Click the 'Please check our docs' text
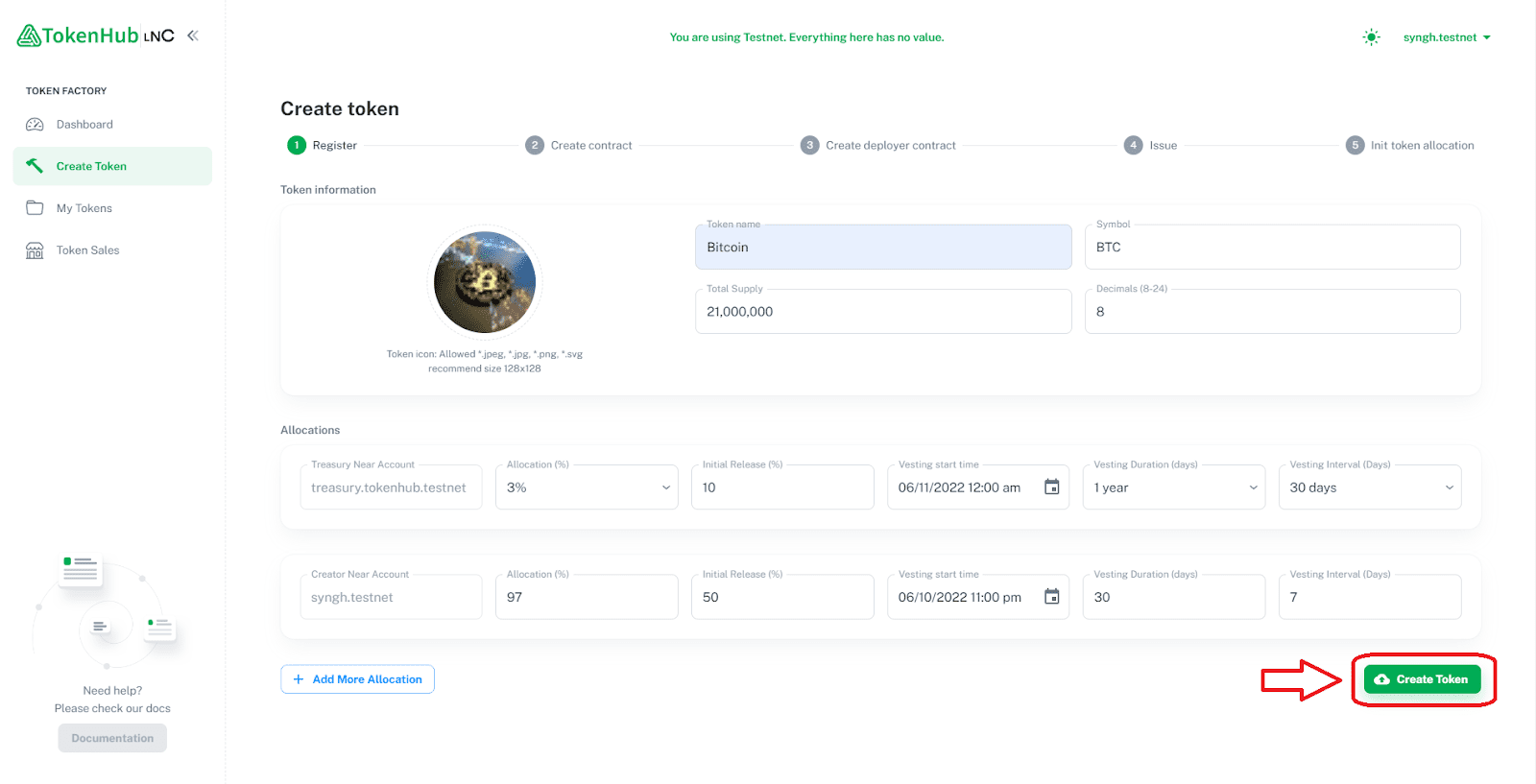The height and width of the screenshot is (784, 1536). coord(112,708)
